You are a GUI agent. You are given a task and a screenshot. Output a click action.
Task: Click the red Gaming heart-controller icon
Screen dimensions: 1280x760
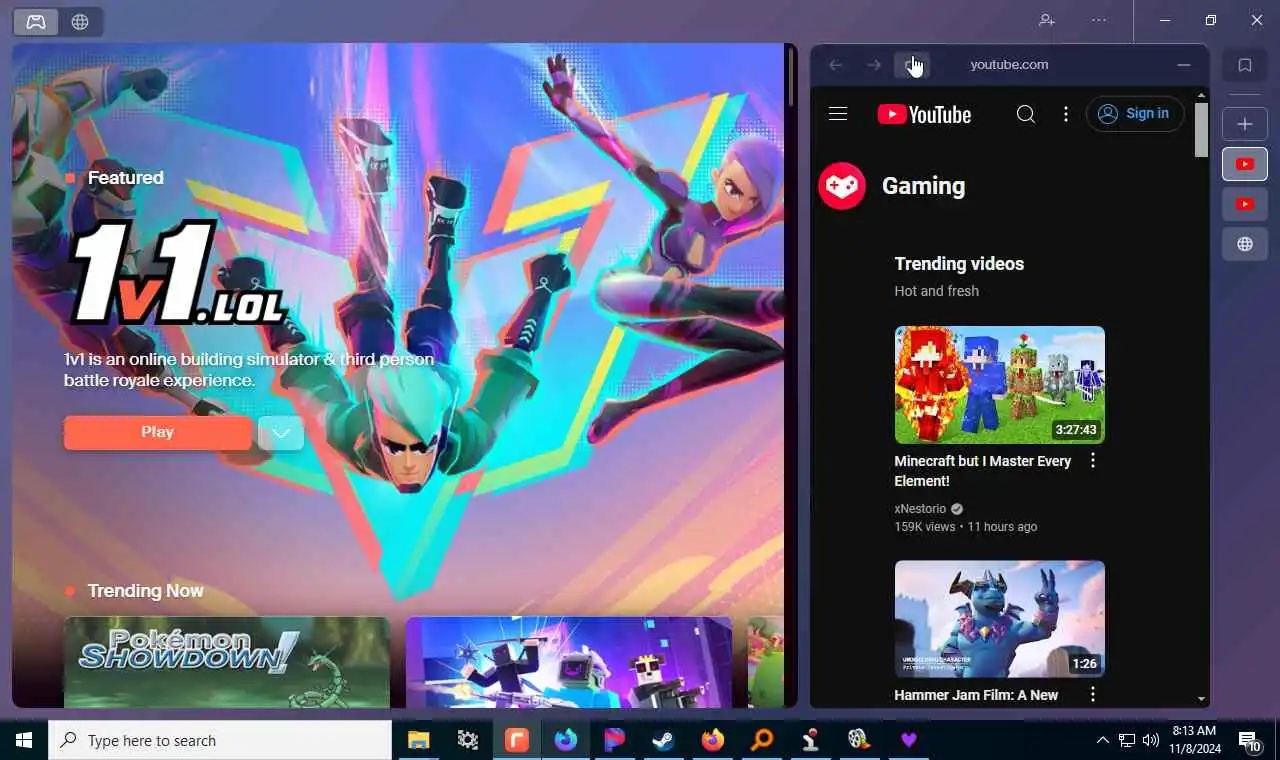tap(842, 186)
